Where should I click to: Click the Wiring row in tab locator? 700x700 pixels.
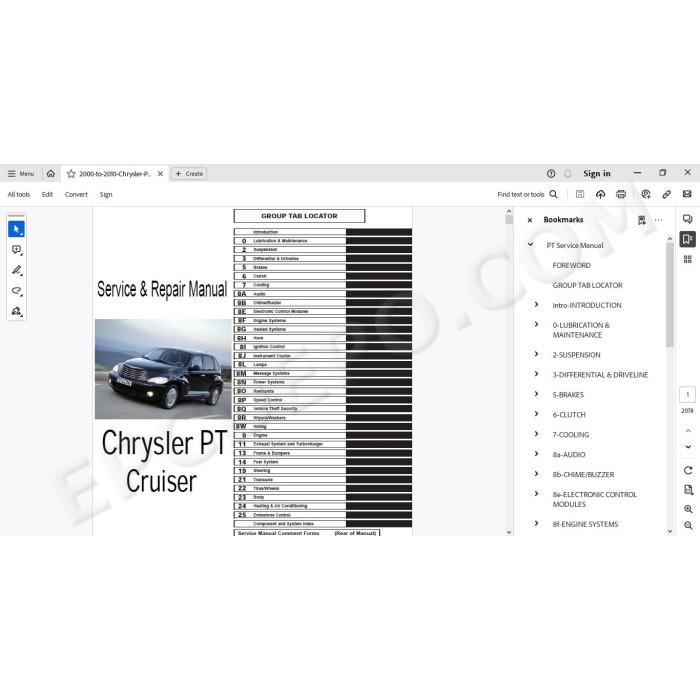[323, 426]
